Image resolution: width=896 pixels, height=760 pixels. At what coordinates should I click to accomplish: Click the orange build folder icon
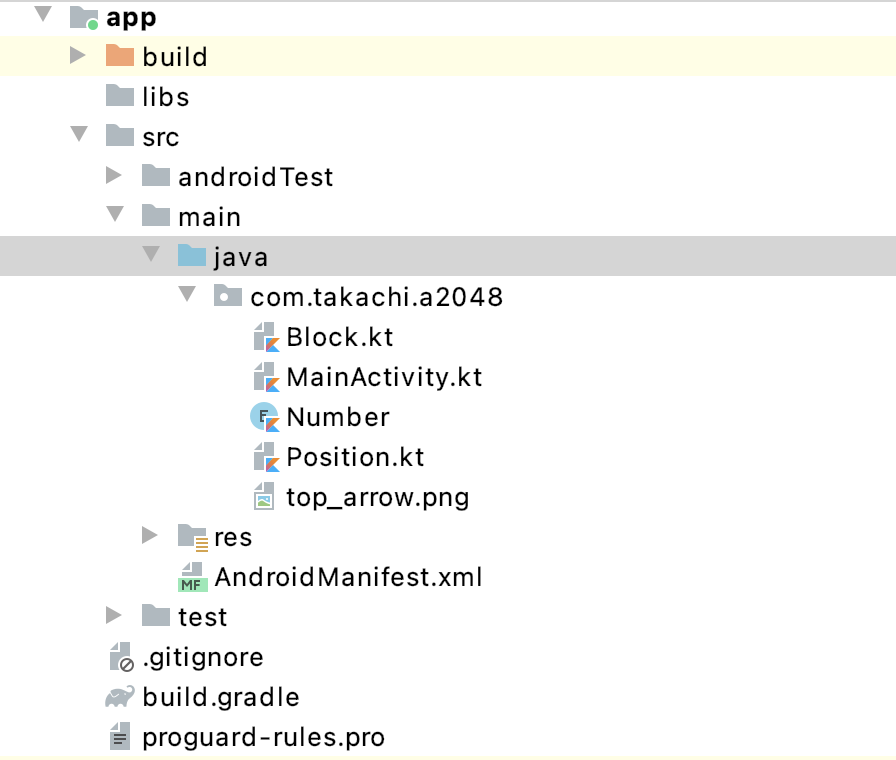120,56
